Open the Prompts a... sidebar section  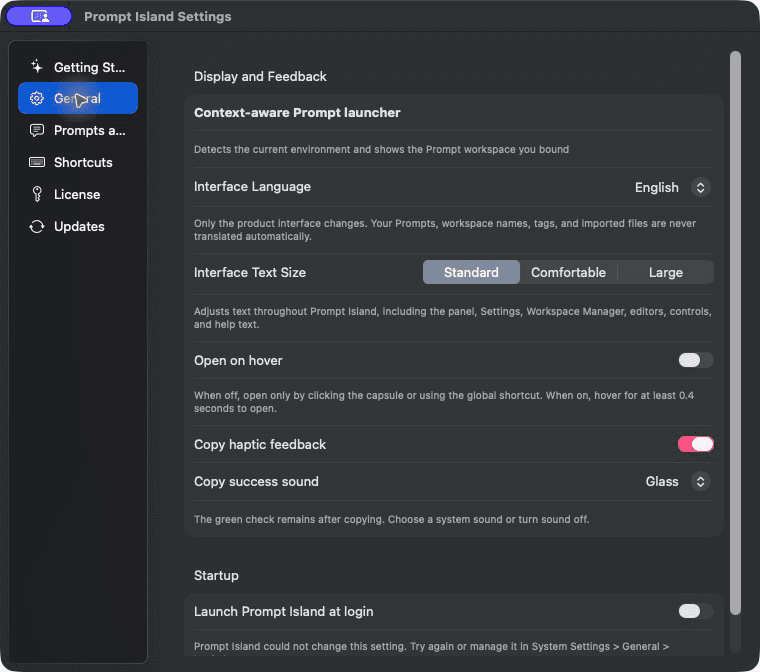78,130
